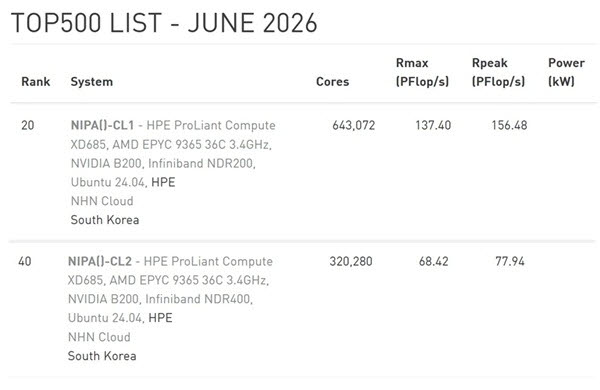The height and width of the screenshot is (390, 600).
Task: Select the 137.40 Rmax value
Action: click(433, 125)
